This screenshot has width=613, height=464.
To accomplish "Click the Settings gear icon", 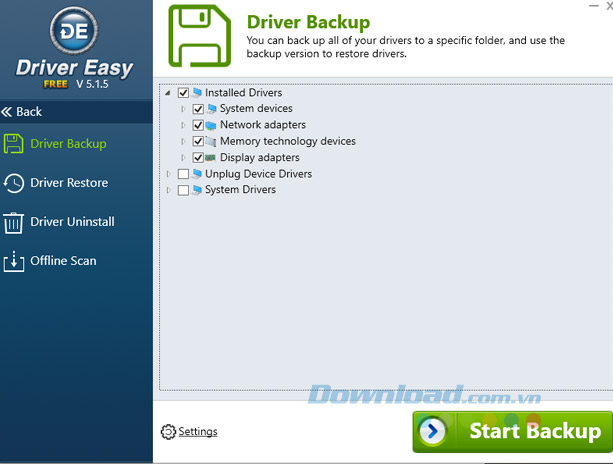I will click(168, 432).
